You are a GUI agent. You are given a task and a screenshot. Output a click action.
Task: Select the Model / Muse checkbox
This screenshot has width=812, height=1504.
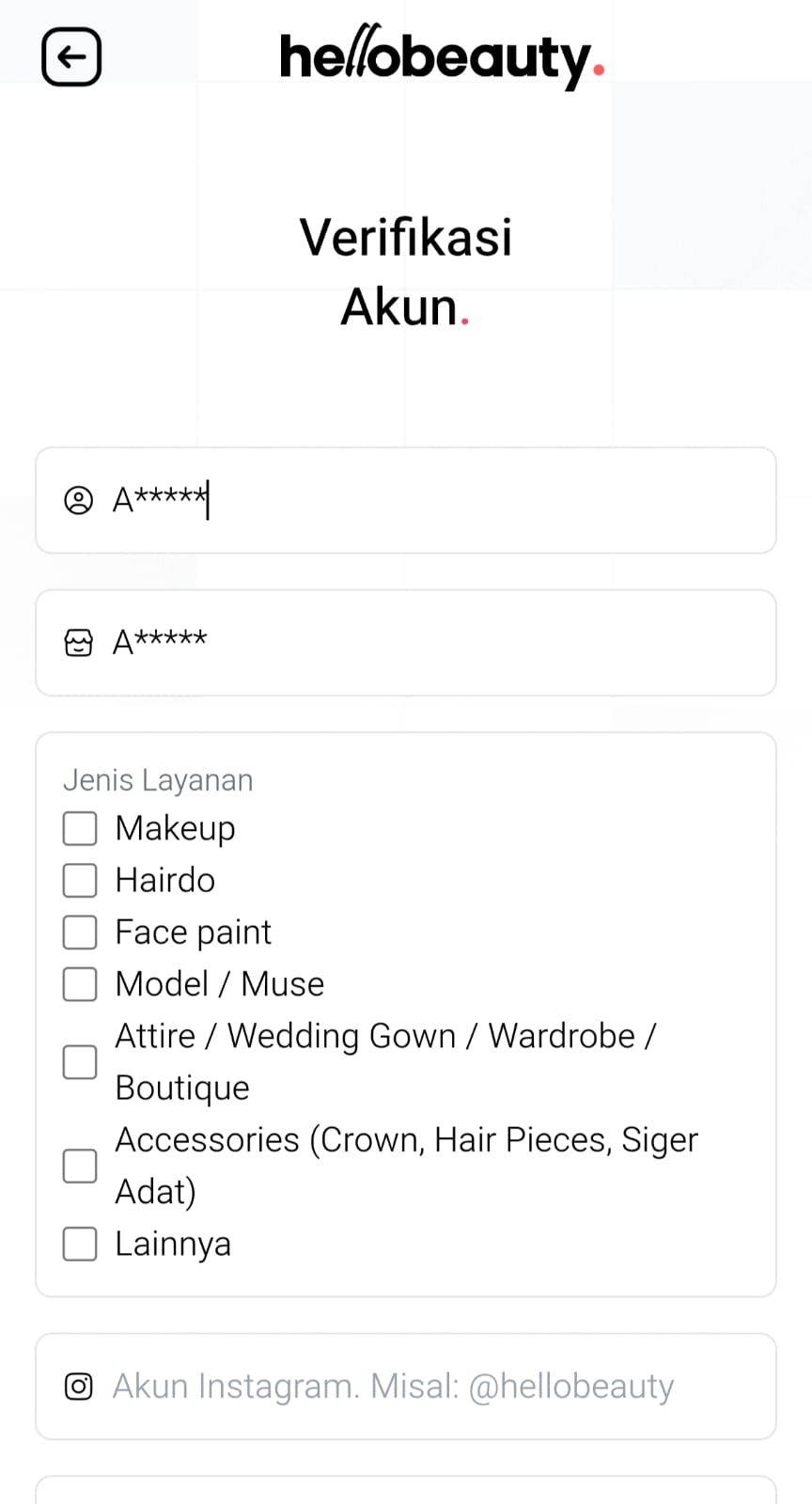point(80,984)
